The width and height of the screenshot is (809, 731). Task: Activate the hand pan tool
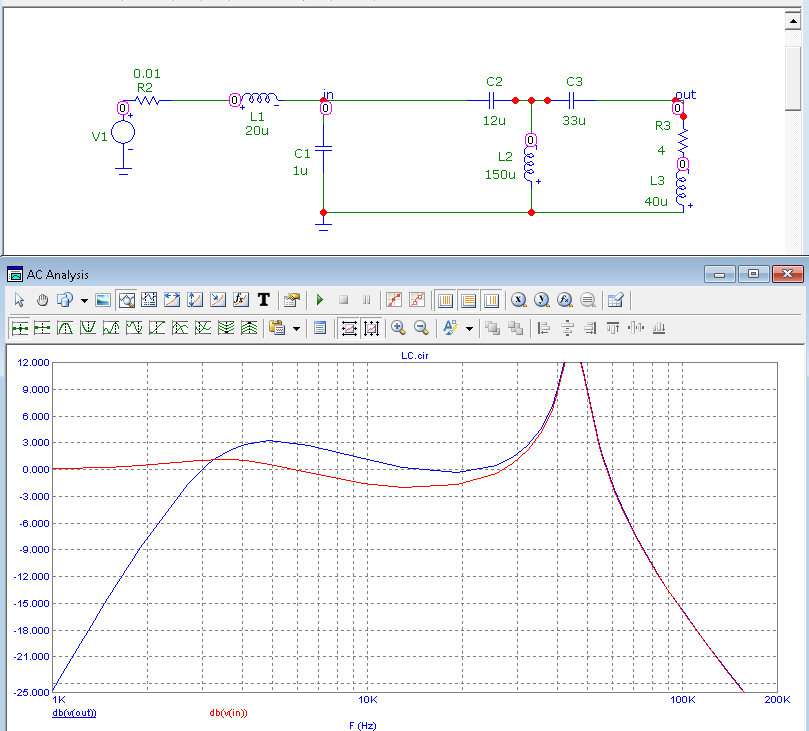tap(42, 300)
